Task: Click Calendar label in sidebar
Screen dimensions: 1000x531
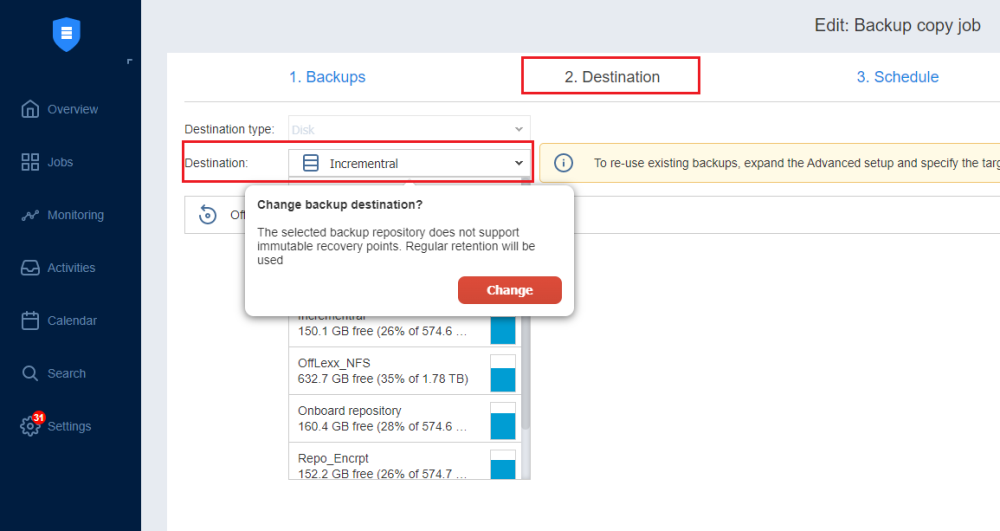Action: pos(72,321)
